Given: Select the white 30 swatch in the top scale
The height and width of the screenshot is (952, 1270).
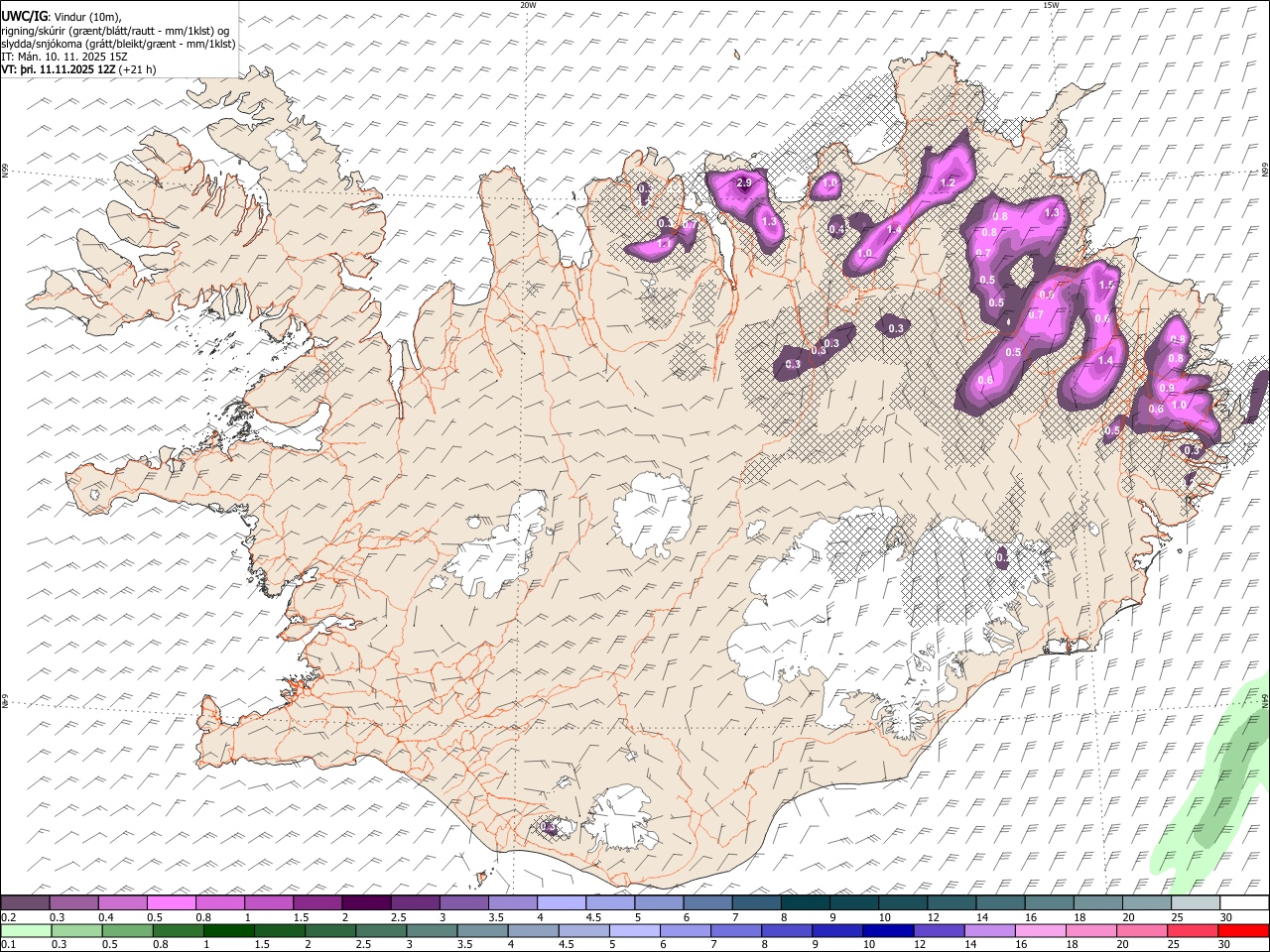Looking at the screenshot, I should [x=1244, y=903].
